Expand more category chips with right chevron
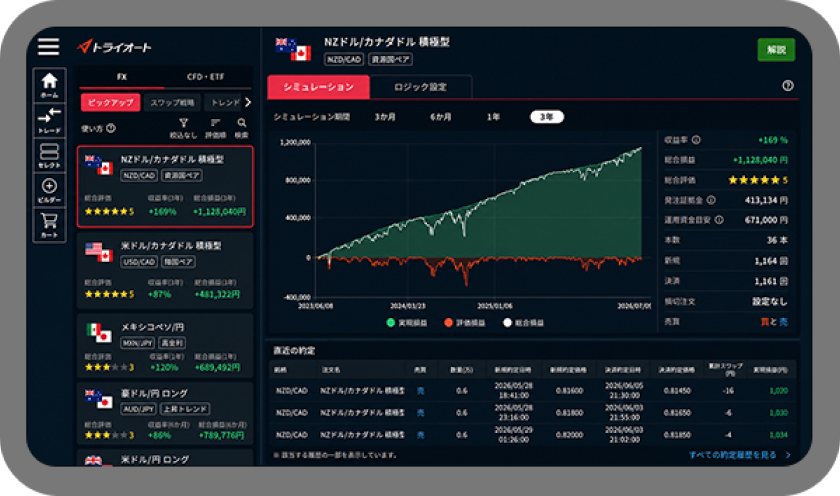This screenshot has height=496, width=840. (x=248, y=102)
